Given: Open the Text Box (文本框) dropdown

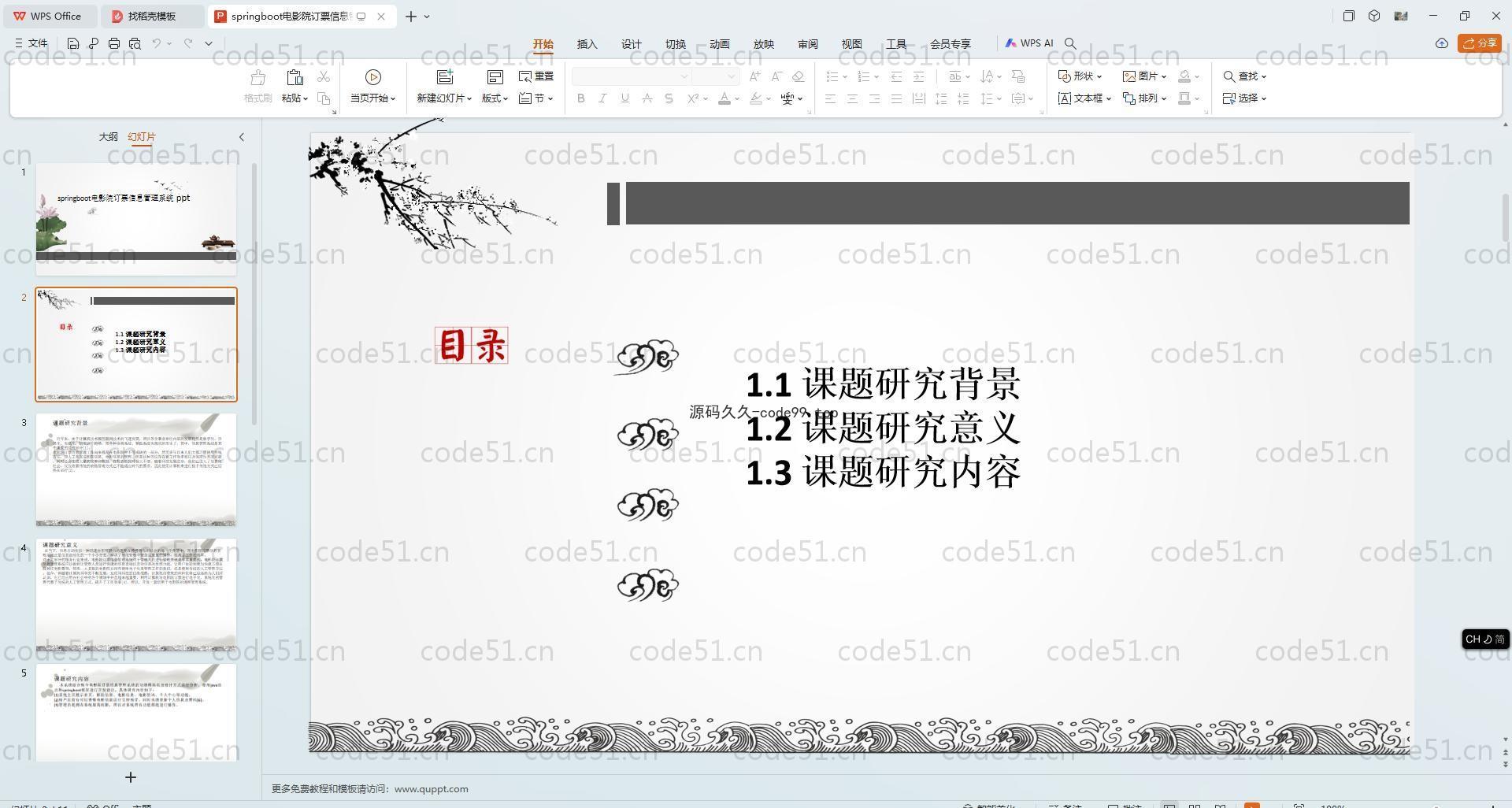Looking at the screenshot, I should (x=1084, y=98).
